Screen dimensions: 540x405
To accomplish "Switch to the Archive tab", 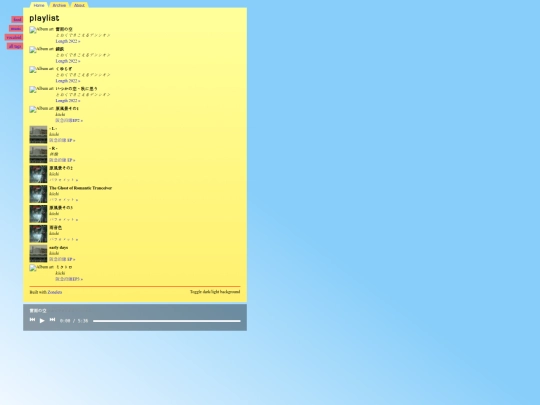I will point(59,5).
